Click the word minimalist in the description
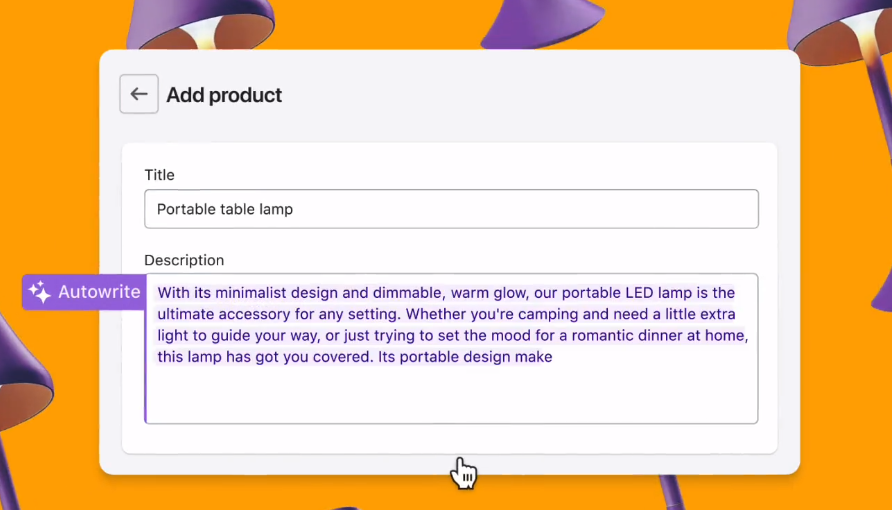The height and width of the screenshot is (510, 892). point(251,293)
